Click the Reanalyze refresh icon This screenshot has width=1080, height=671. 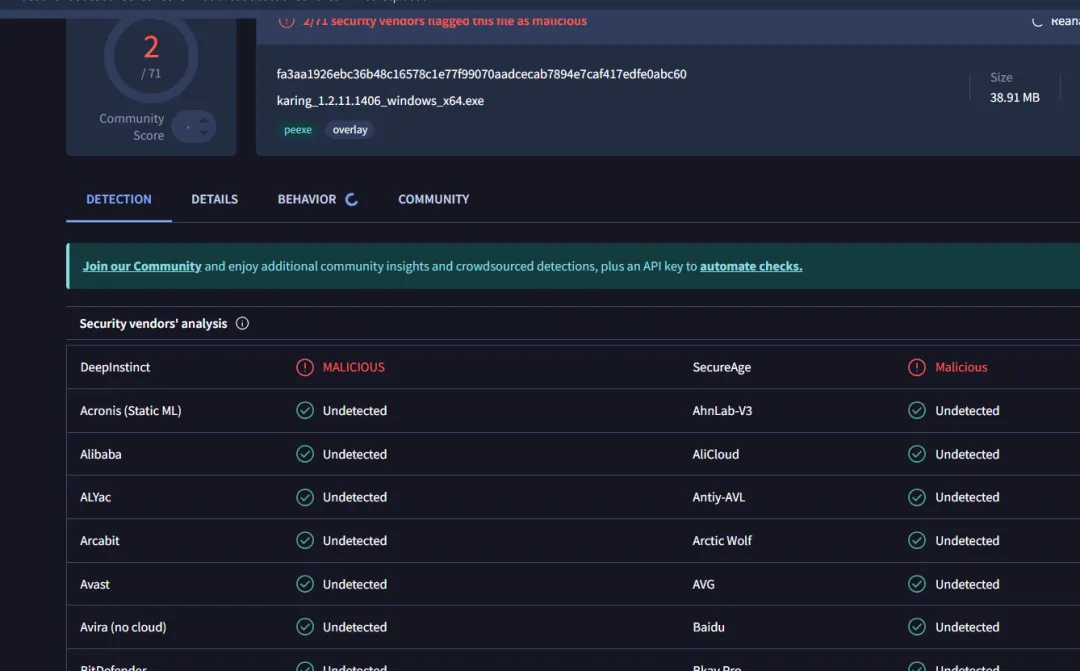(x=1037, y=21)
